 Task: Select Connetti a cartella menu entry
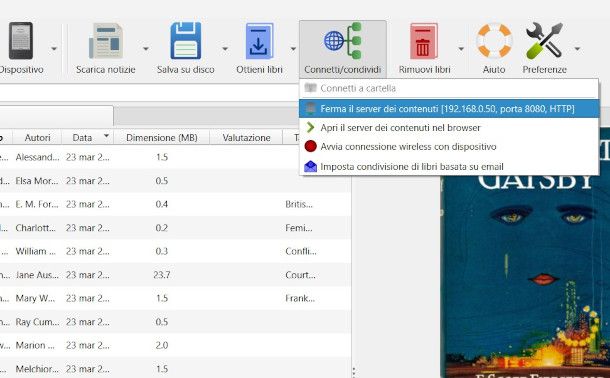pyautogui.click(x=449, y=88)
